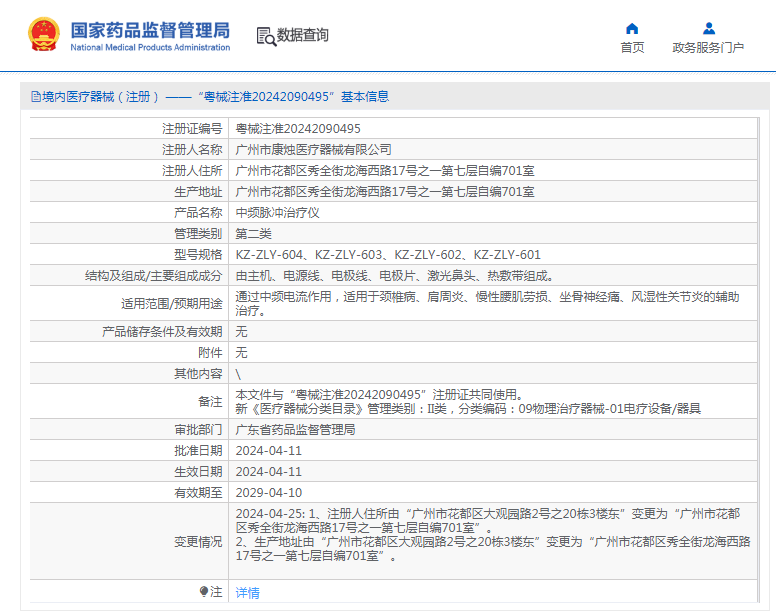
Task: Click the 附件 label
Action: pyautogui.click(x=210, y=352)
